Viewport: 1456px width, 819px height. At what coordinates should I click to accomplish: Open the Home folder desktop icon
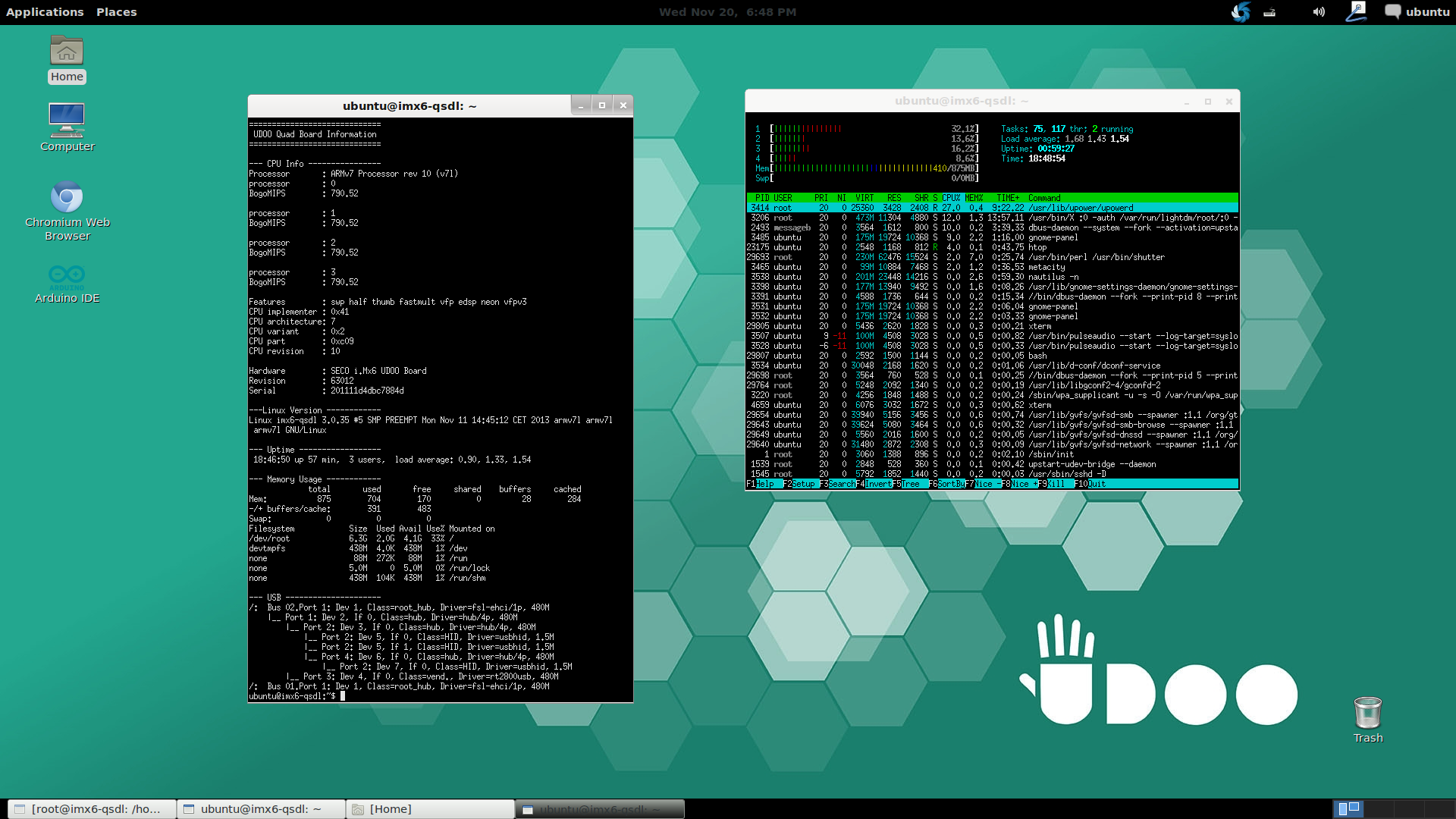(x=67, y=53)
